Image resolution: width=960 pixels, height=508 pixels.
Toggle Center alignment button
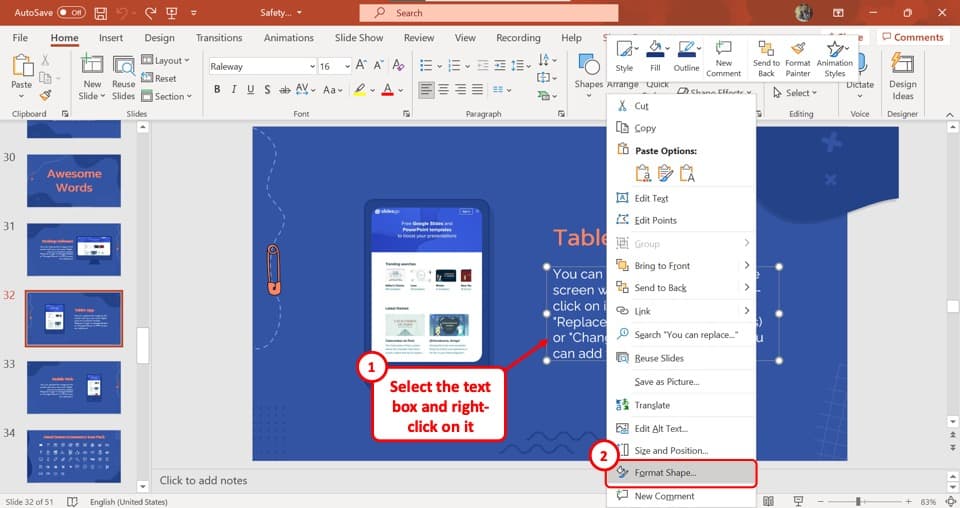pos(443,90)
